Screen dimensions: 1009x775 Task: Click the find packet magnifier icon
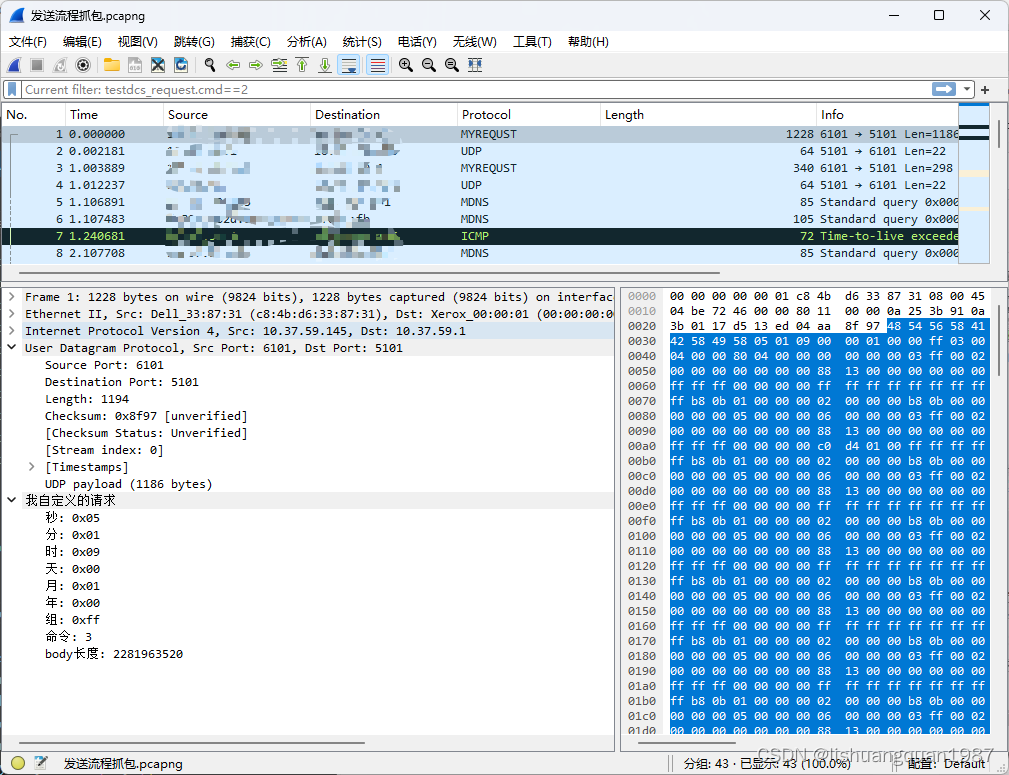coord(210,65)
